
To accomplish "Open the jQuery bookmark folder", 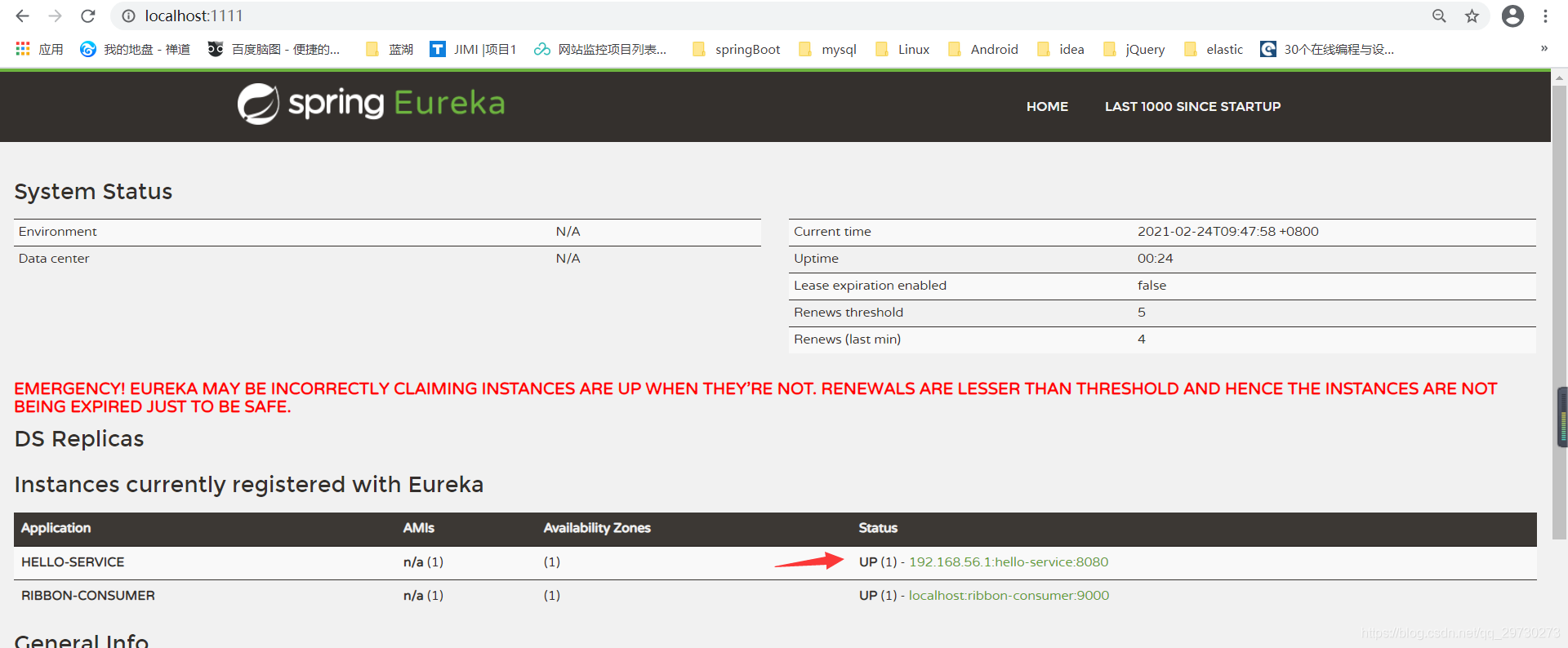I will click(x=1134, y=49).
